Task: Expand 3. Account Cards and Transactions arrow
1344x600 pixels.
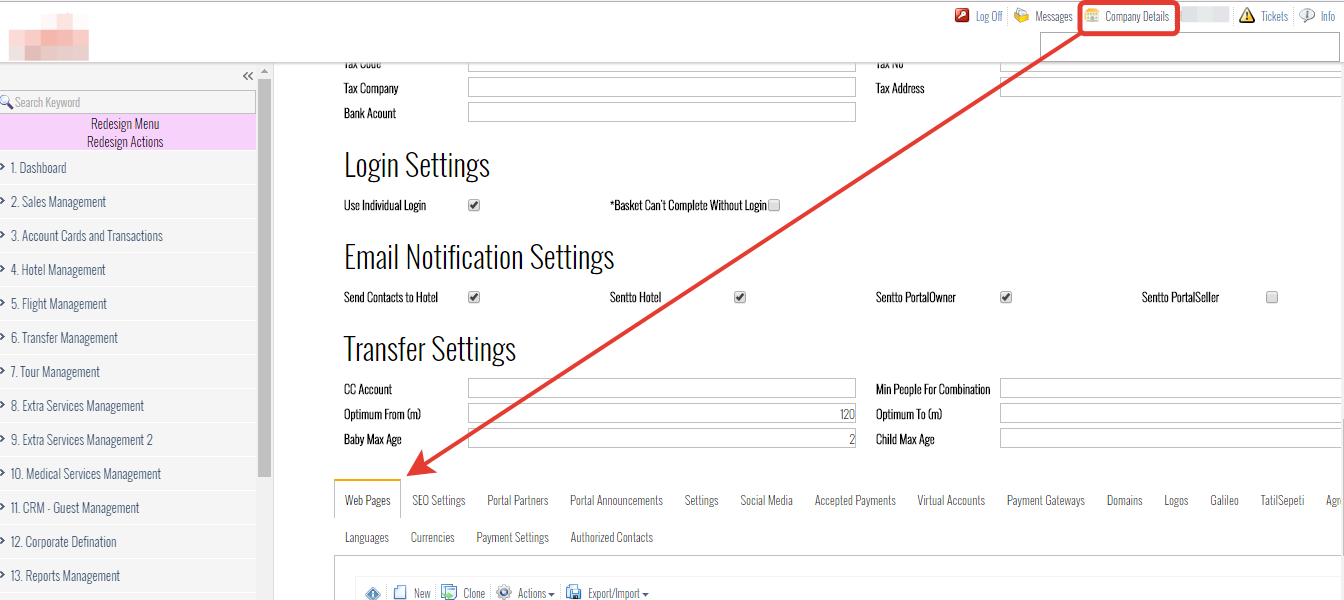Action: tap(3, 235)
